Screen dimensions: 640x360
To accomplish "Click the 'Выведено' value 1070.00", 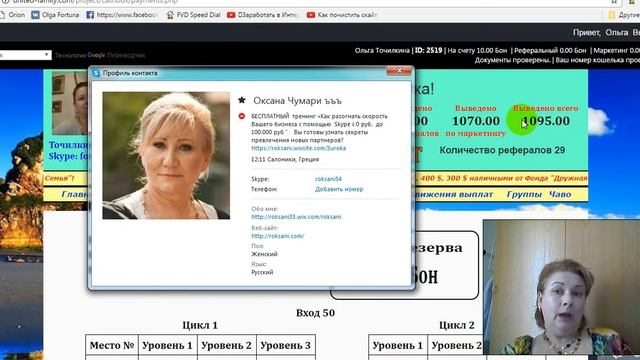I will coord(476,121).
